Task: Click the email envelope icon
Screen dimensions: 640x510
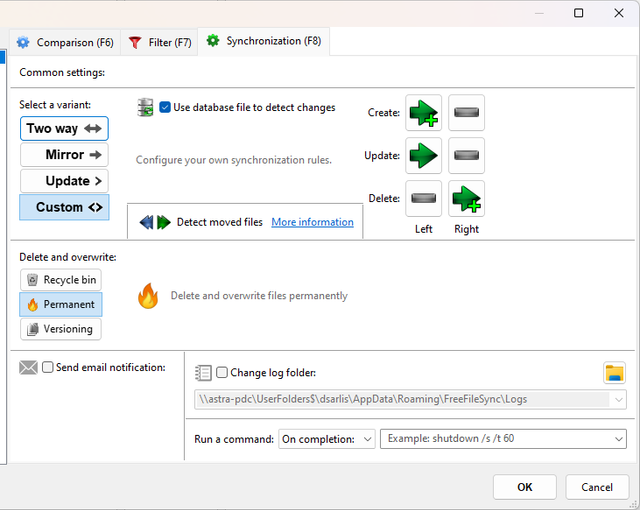Action: (x=28, y=368)
